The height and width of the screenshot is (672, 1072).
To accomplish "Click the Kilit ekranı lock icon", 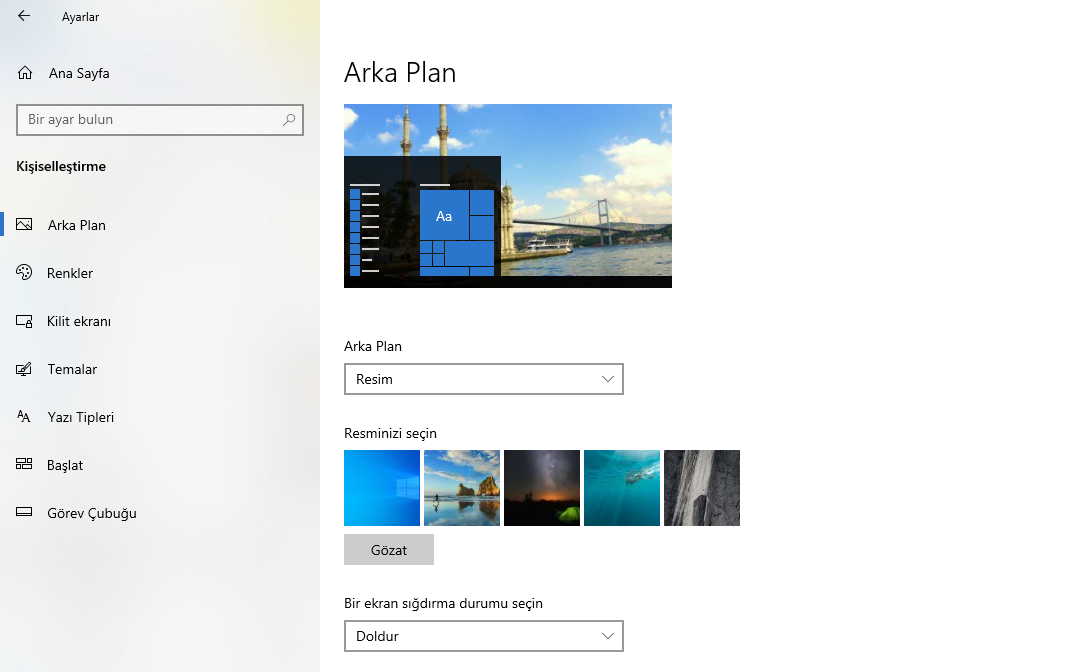I will coord(24,321).
